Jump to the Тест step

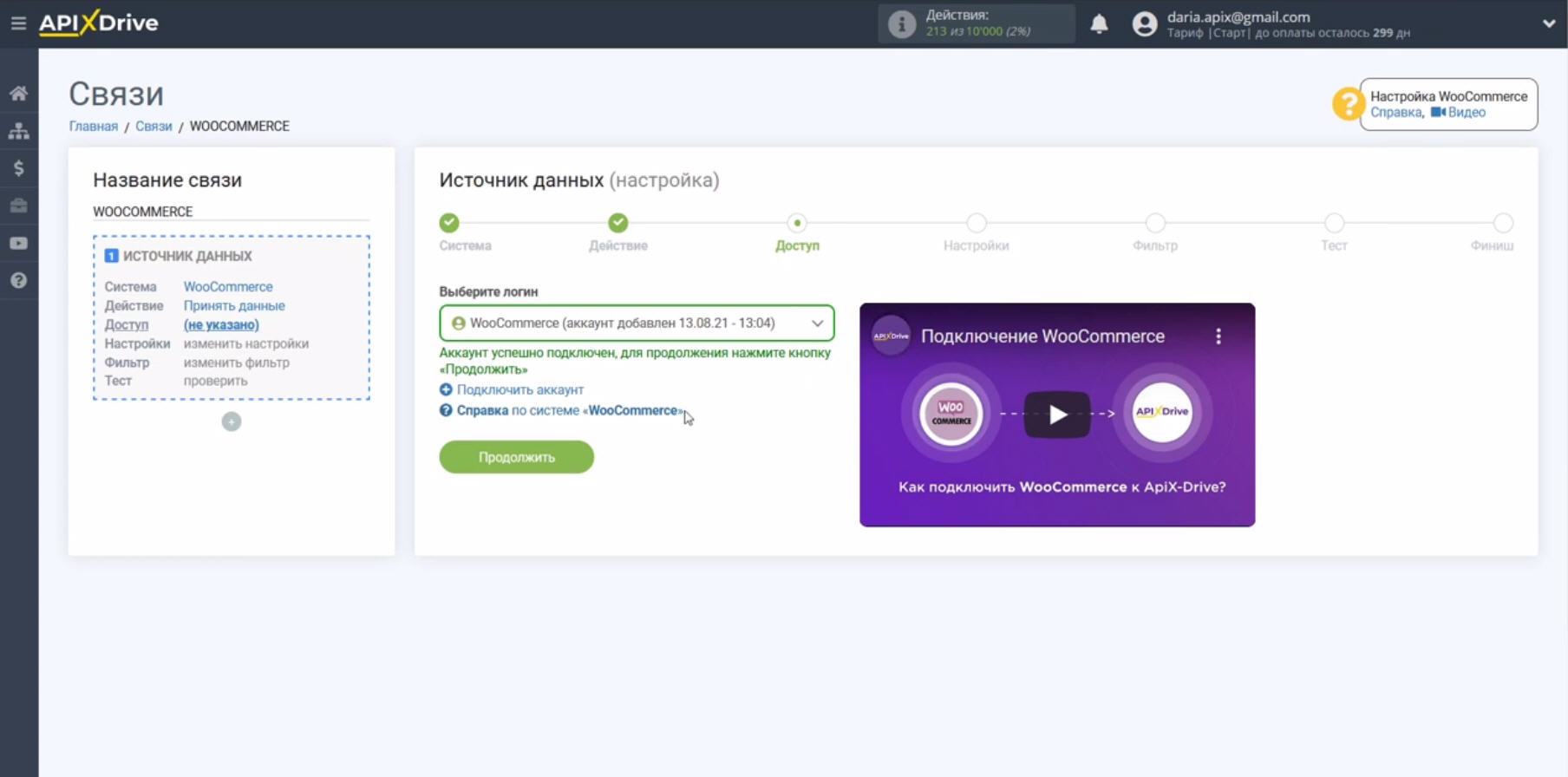click(x=1334, y=224)
